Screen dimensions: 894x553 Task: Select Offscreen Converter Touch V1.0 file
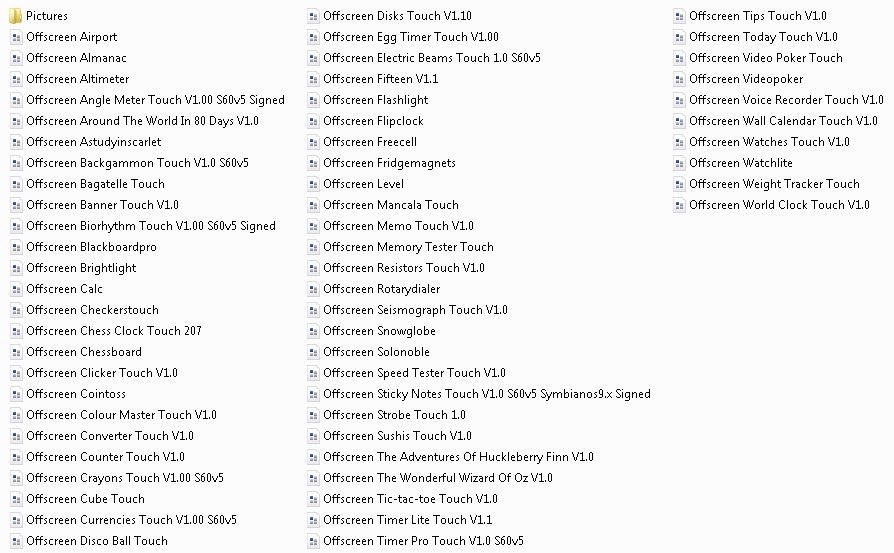110,436
